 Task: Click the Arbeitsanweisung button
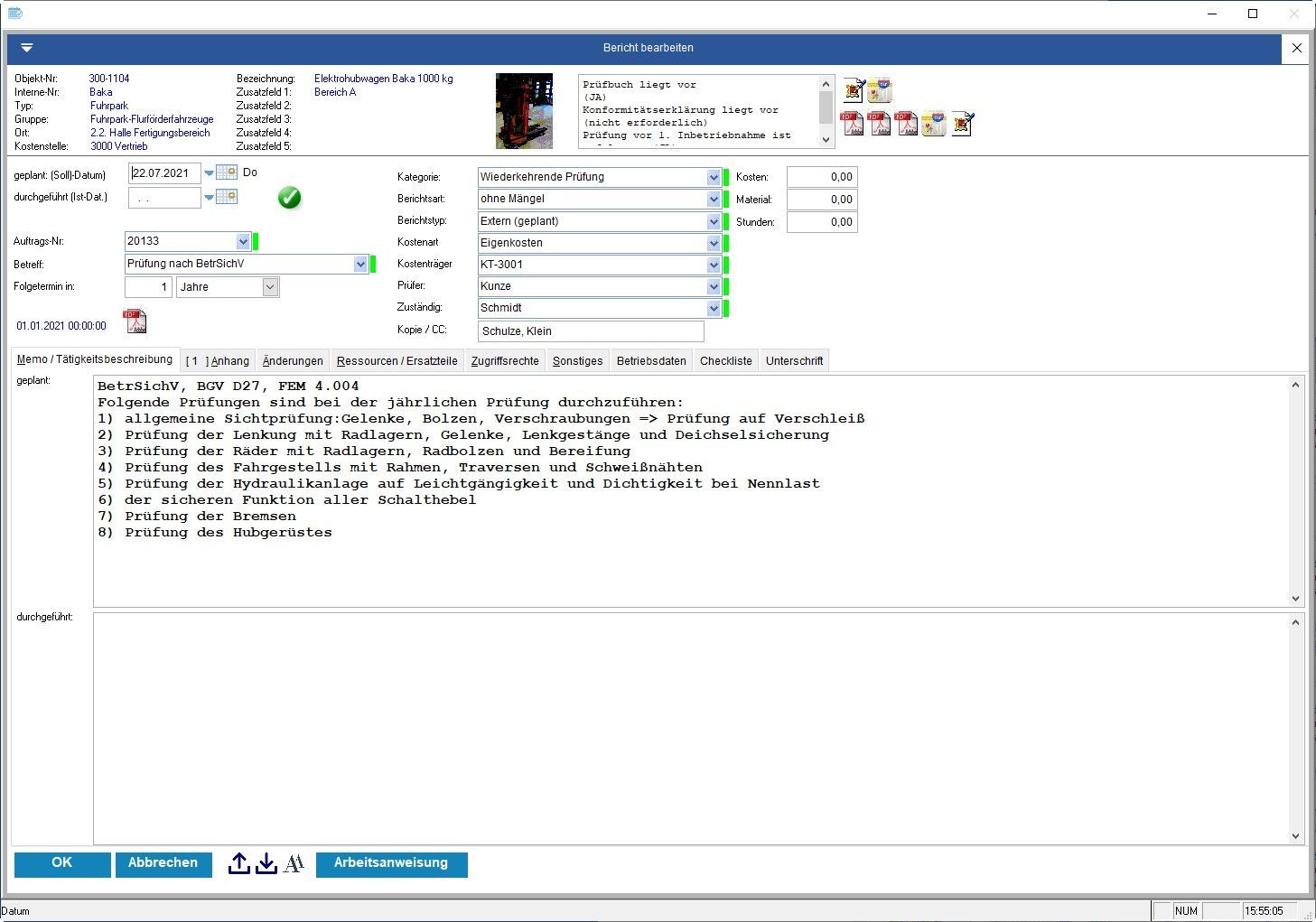click(x=391, y=863)
